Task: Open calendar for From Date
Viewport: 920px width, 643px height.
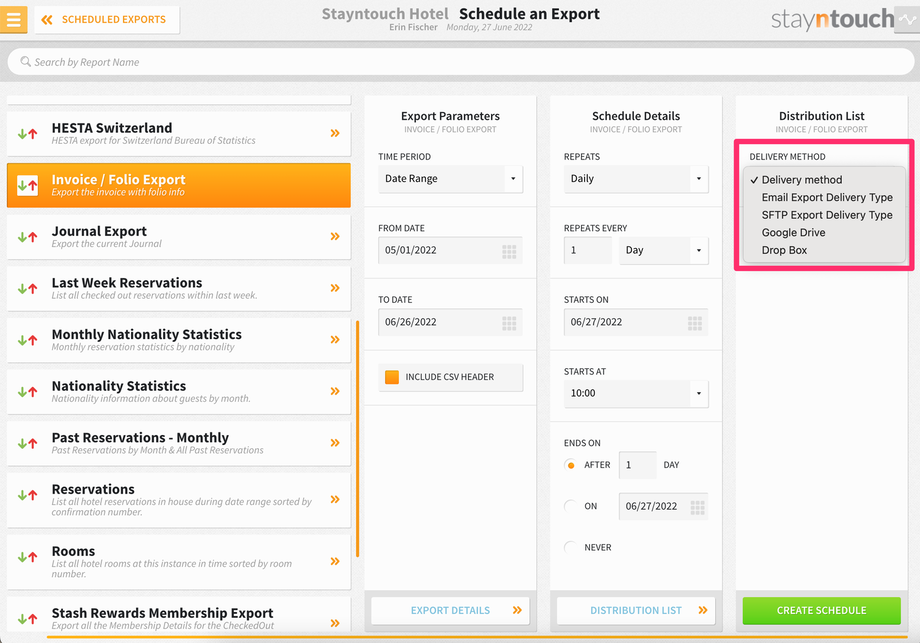Action: pos(509,252)
